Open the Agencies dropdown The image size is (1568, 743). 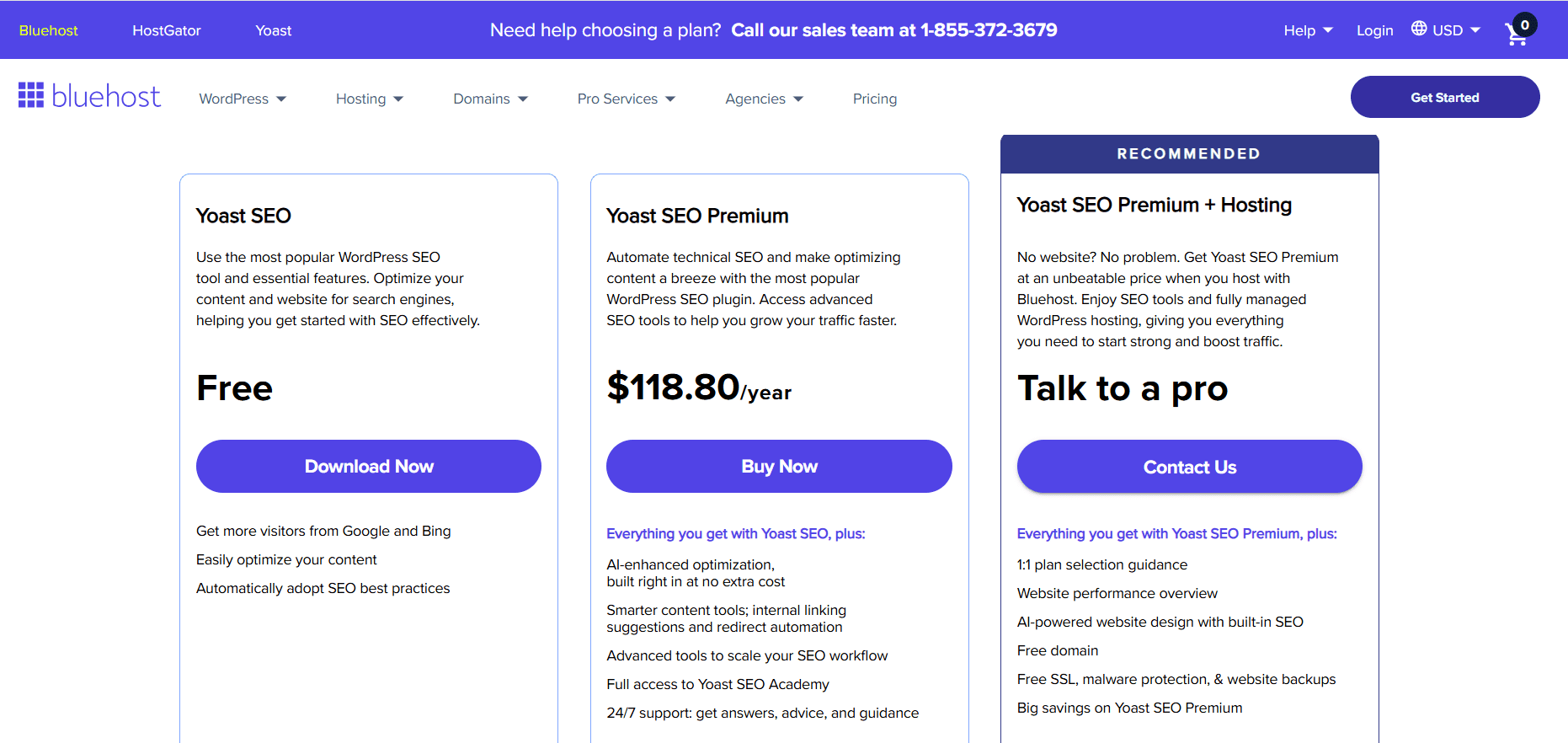click(763, 99)
